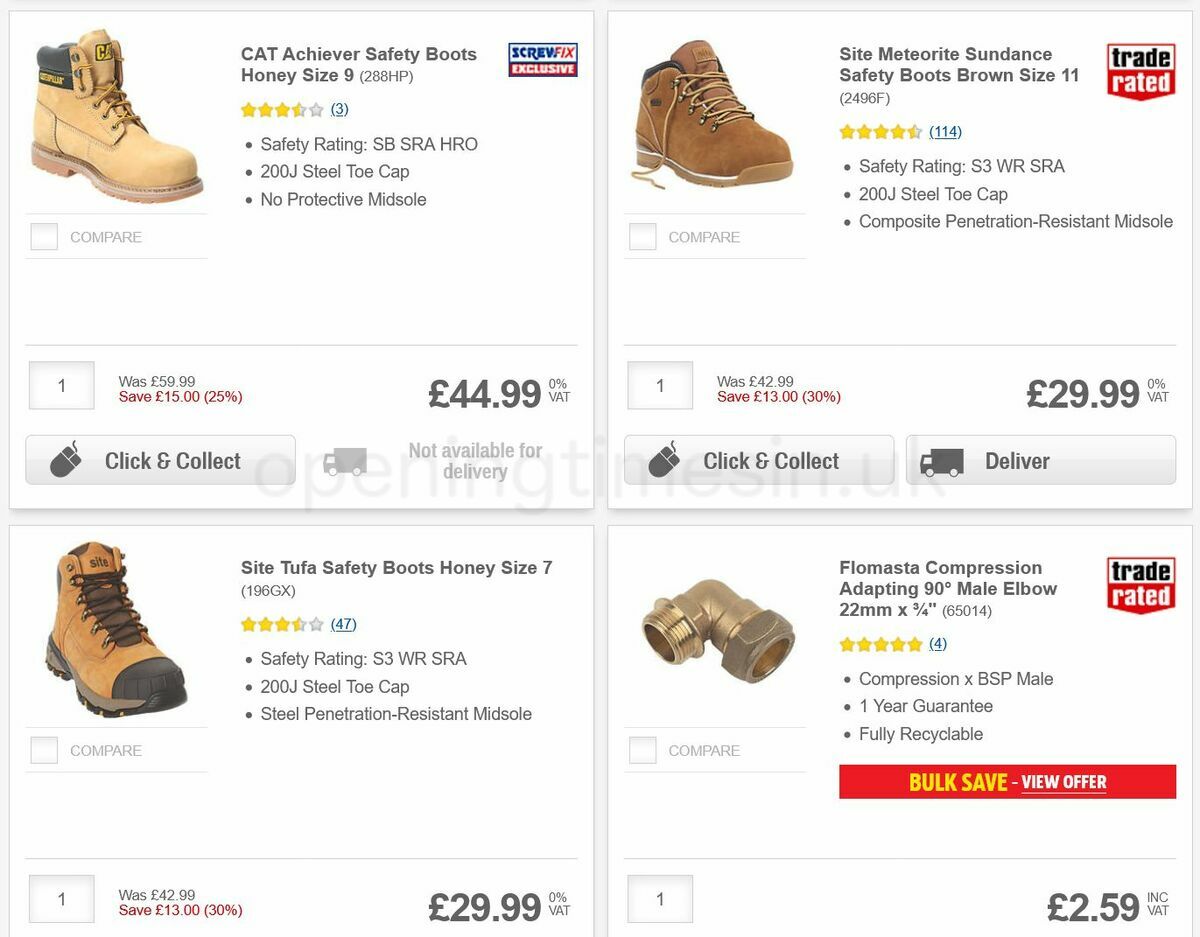The width and height of the screenshot is (1200, 937).
Task: Click quantity field for Flomasta elbow
Action: tap(660, 899)
